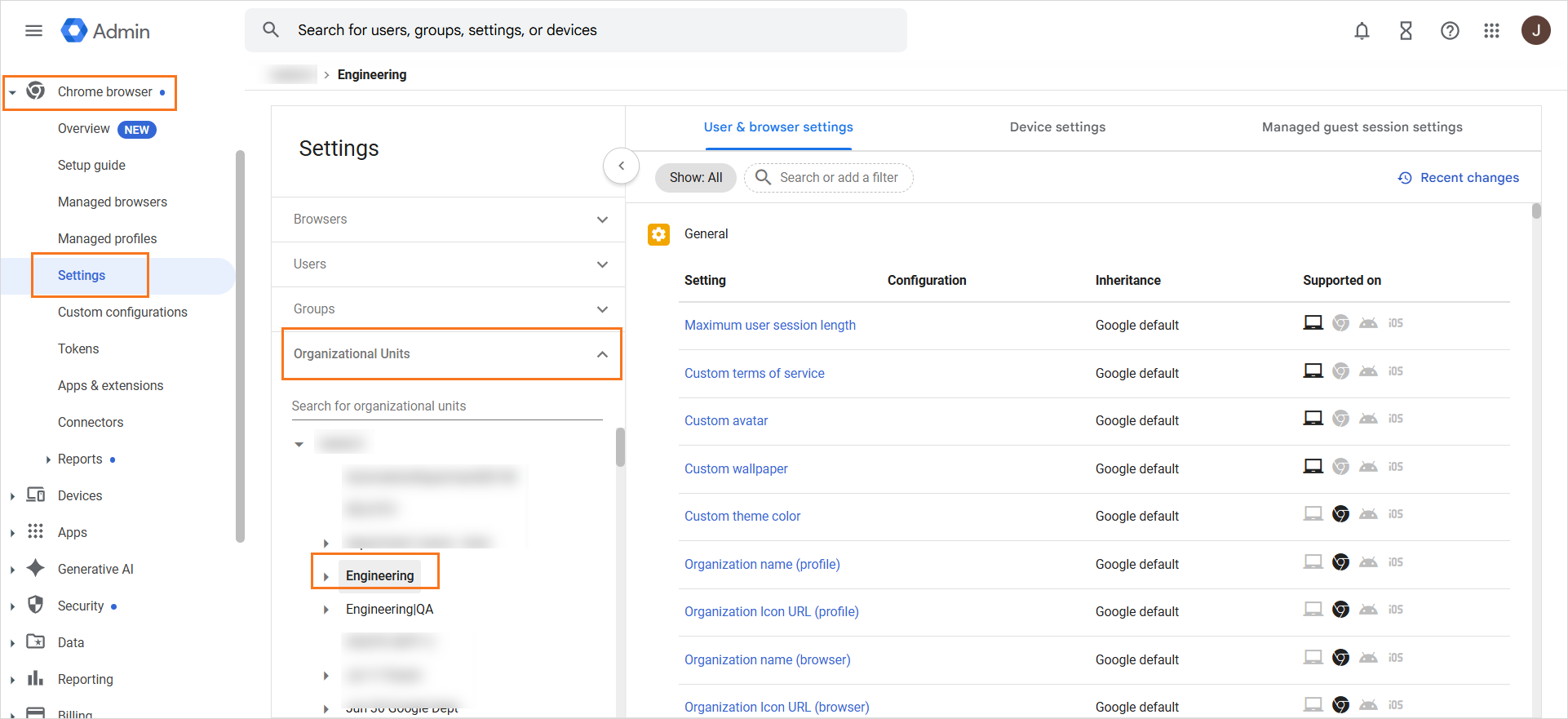The width and height of the screenshot is (1568, 719).
Task: Click the top search field
Action: pos(576,30)
